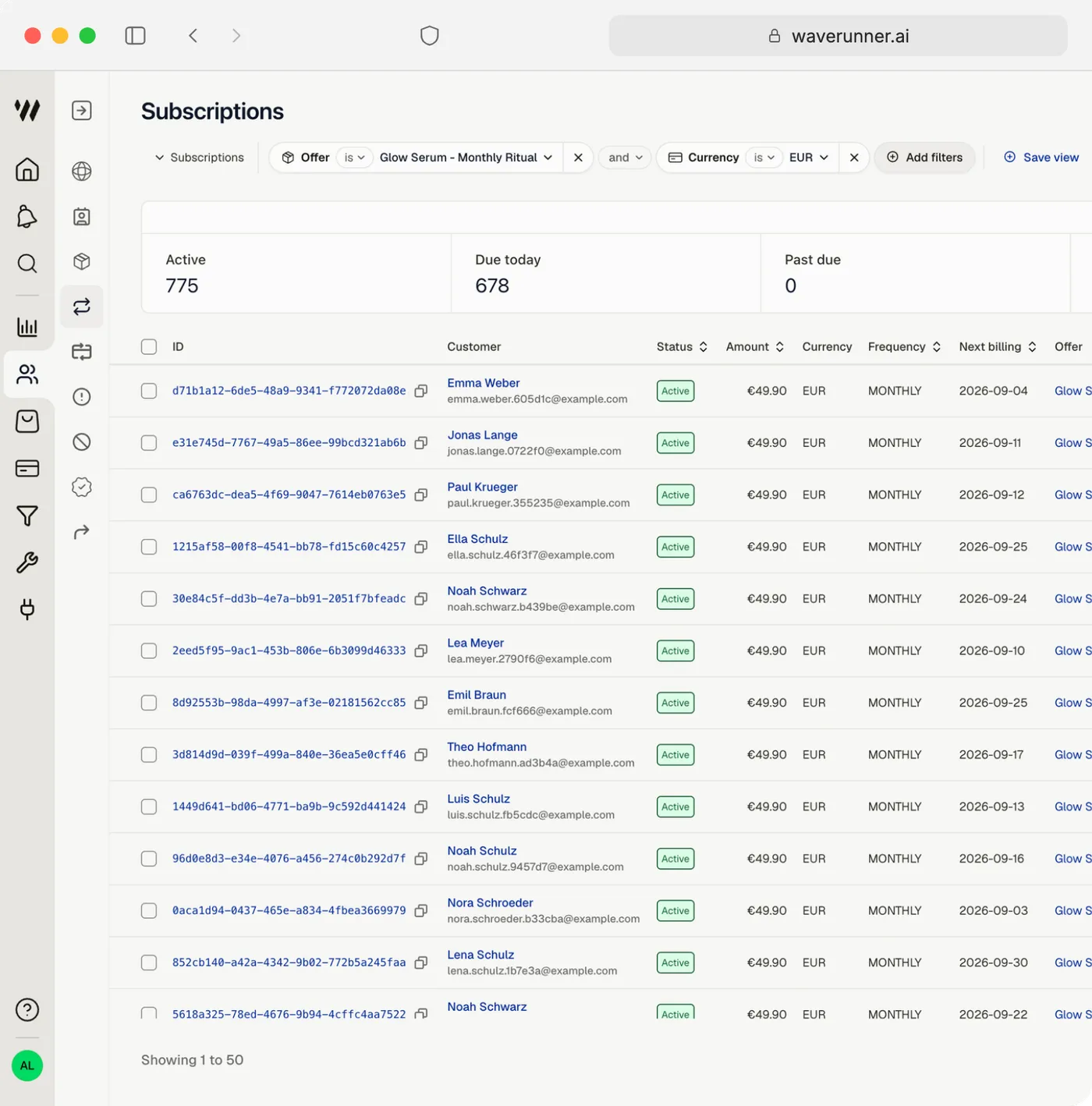
Task: Open the blocked circle-slash icon
Action: coord(82,442)
